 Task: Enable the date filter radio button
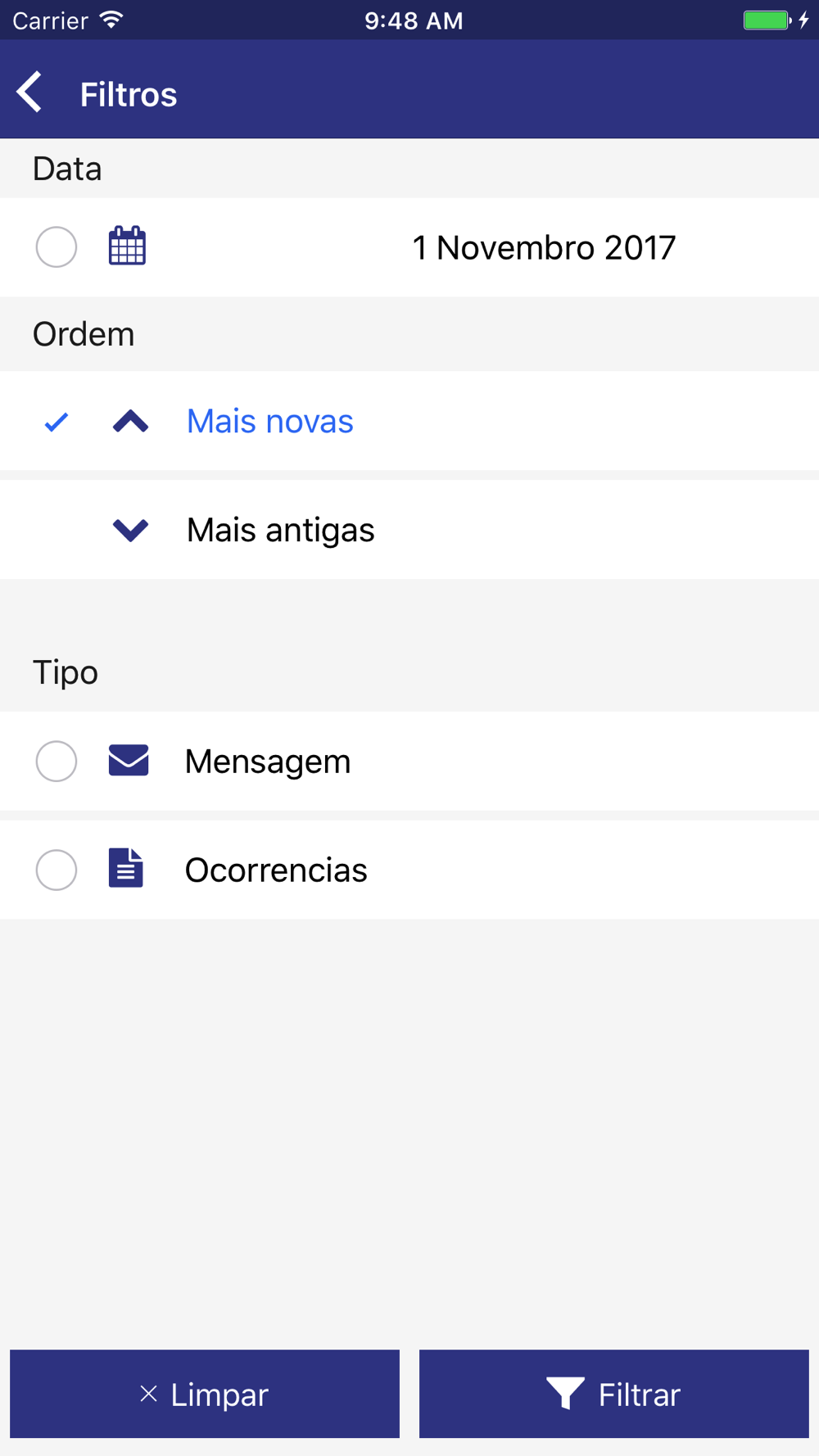tap(57, 246)
